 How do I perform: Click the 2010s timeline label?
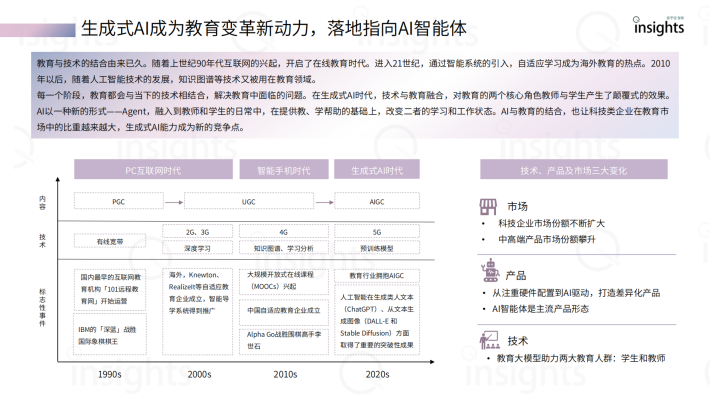(x=285, y=375)
